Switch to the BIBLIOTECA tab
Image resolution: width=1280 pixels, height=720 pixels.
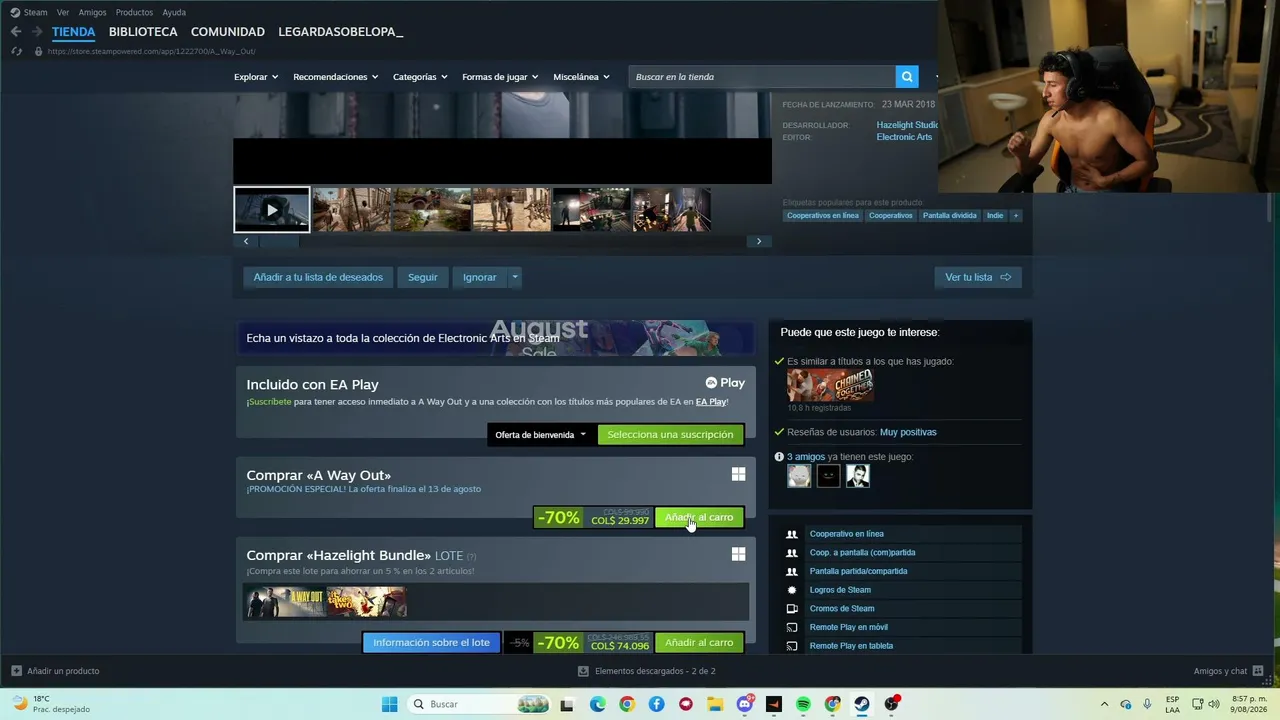(143, 32)
